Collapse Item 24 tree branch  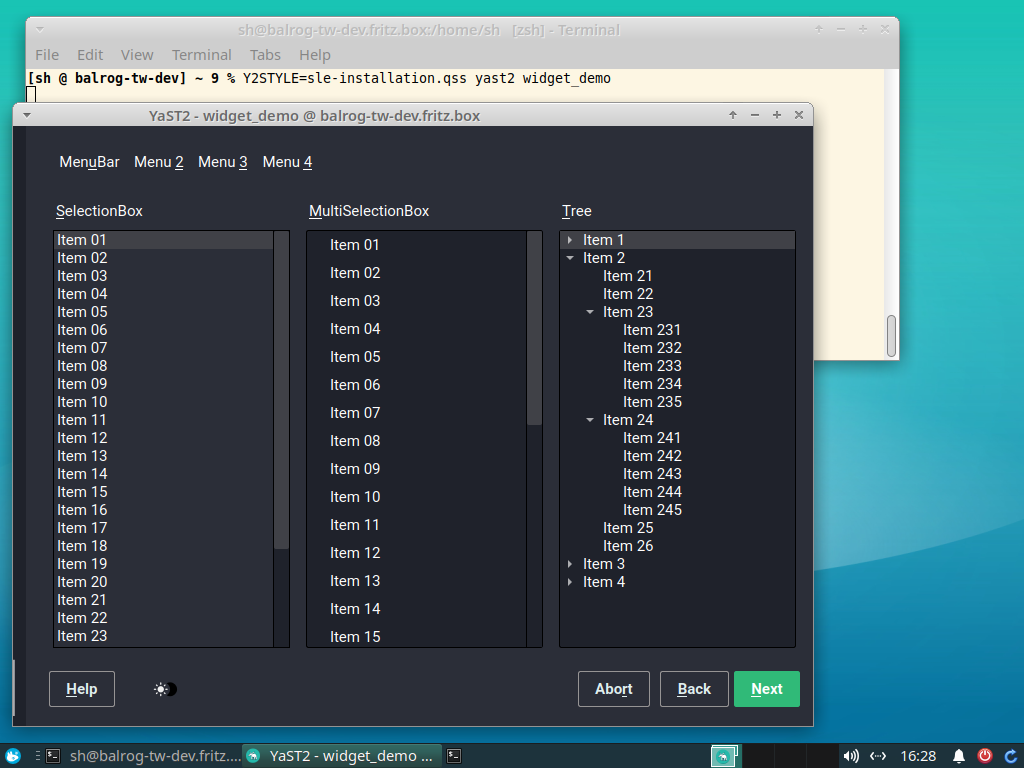pyautogui.click(x=590, y=420)
